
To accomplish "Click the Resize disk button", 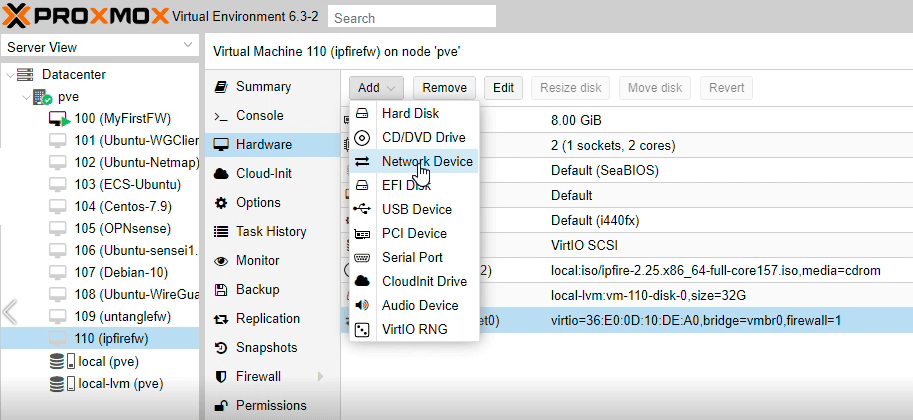I will tap(571, 88).
